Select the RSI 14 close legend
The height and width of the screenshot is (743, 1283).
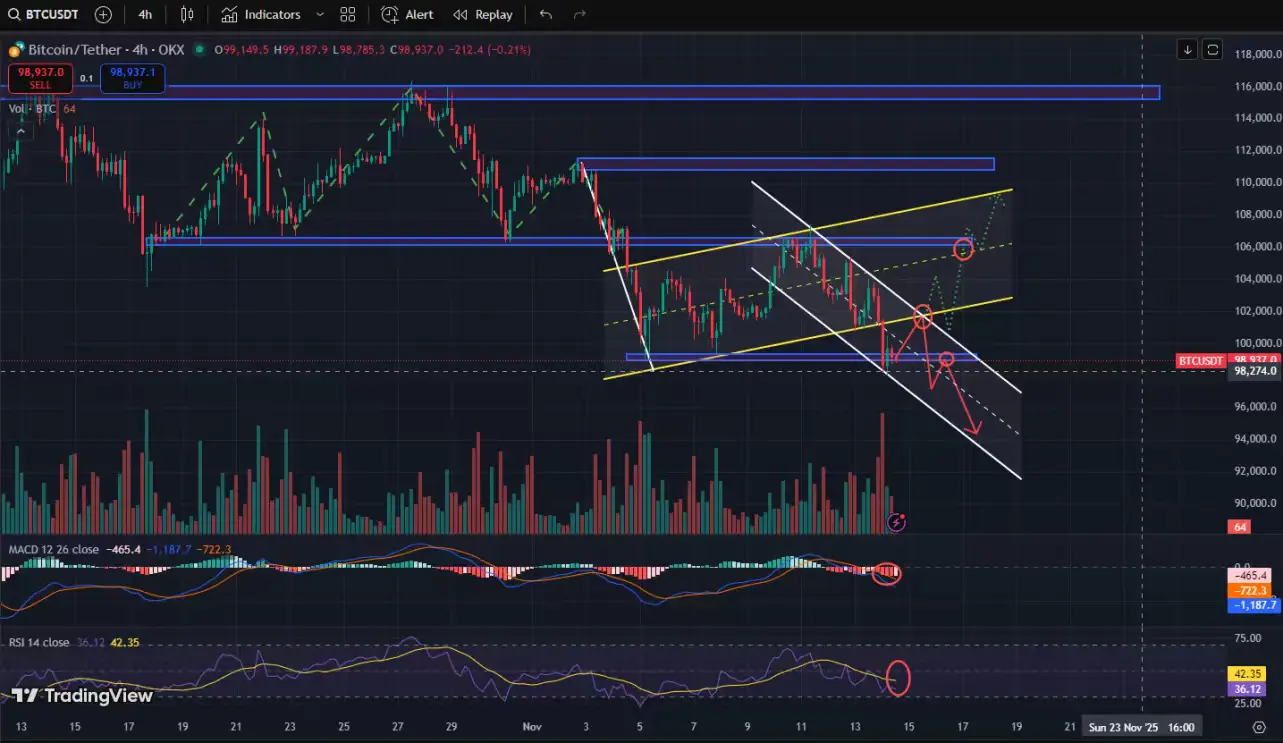(x=40, y=642)
